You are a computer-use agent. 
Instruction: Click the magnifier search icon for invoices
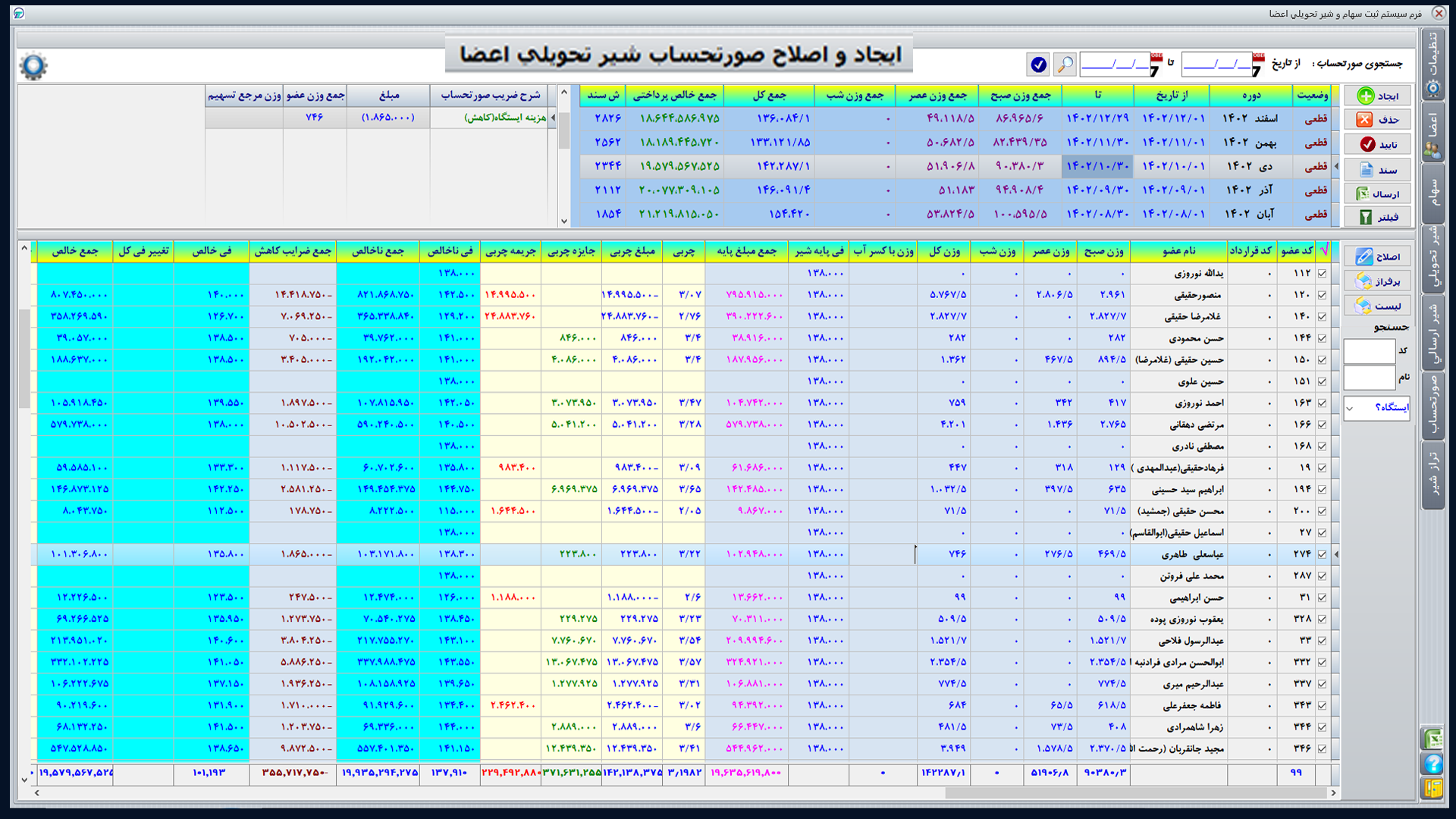click(x=1065, y=64)
